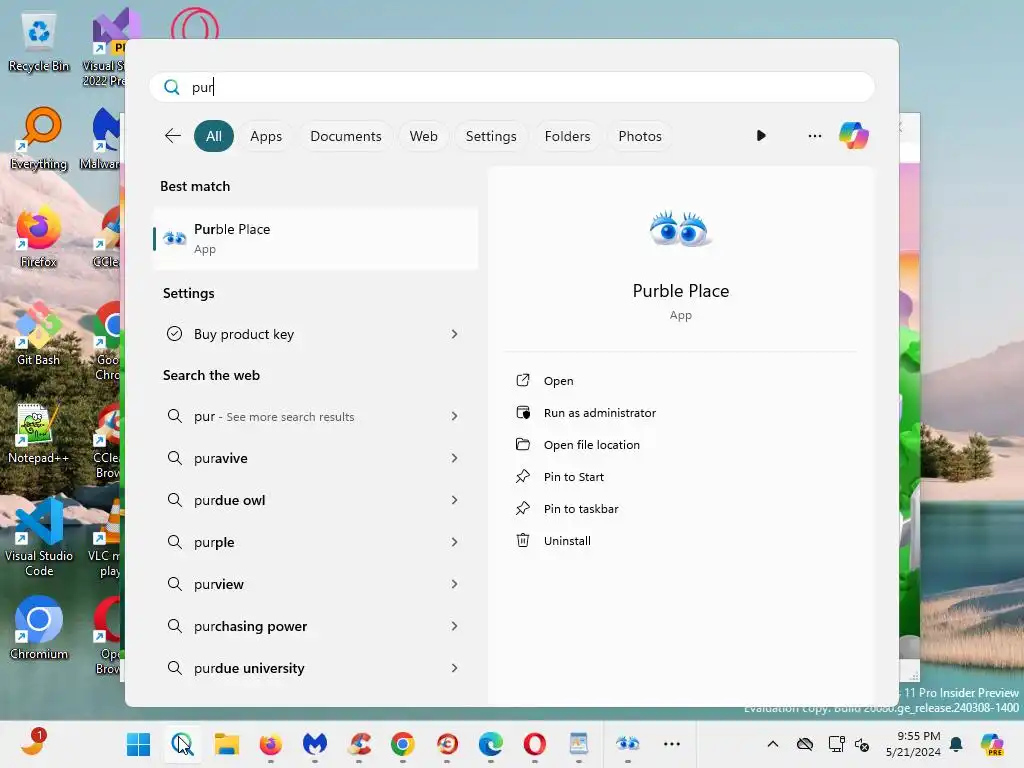Open the Buy product key setting

(315, 334)
